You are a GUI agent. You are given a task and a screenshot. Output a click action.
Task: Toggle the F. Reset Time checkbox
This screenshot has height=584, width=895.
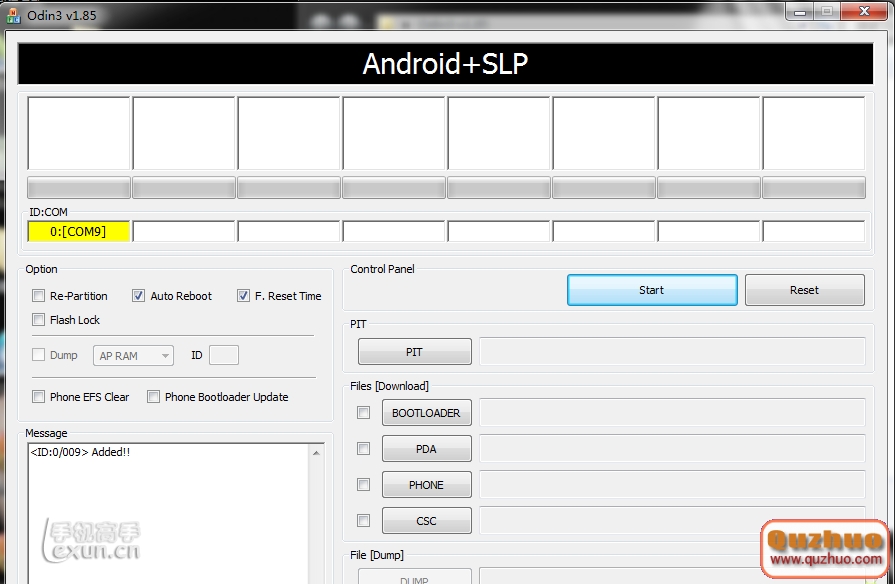243,296
